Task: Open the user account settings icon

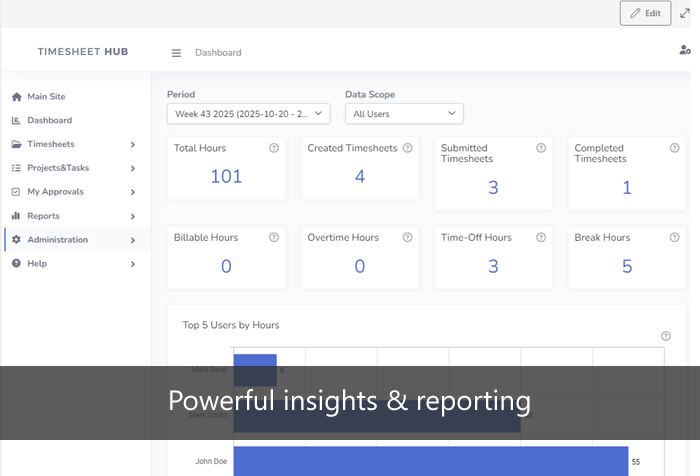Action: (685, 50)
